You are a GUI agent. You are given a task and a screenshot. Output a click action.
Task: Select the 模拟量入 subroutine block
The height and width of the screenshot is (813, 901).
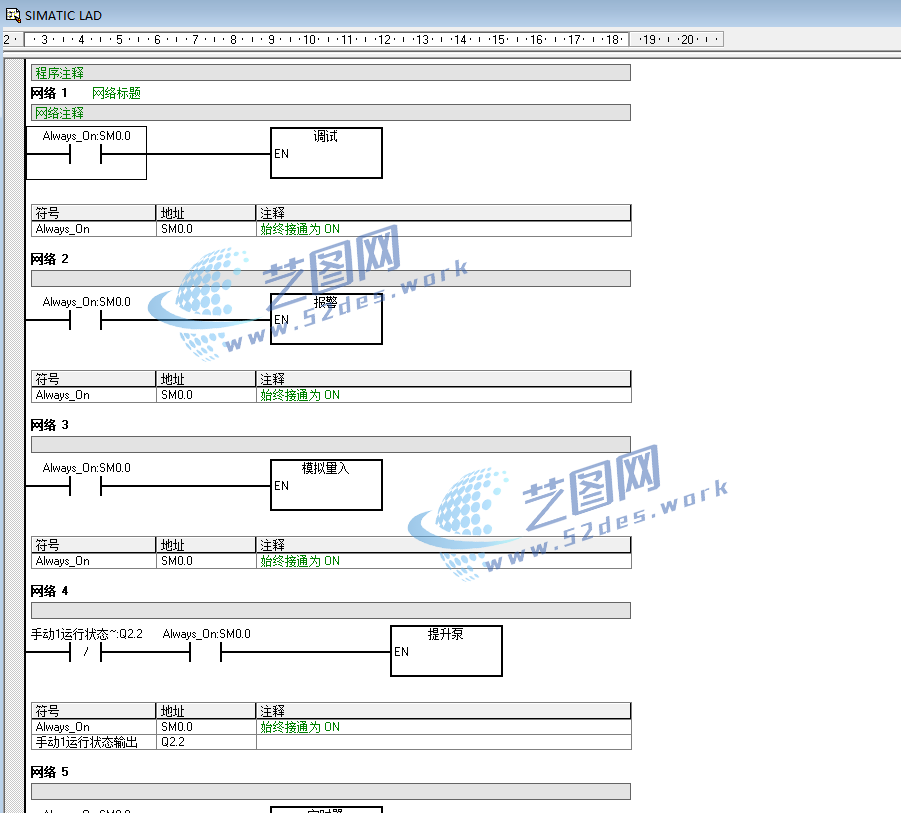click(326, 485)
